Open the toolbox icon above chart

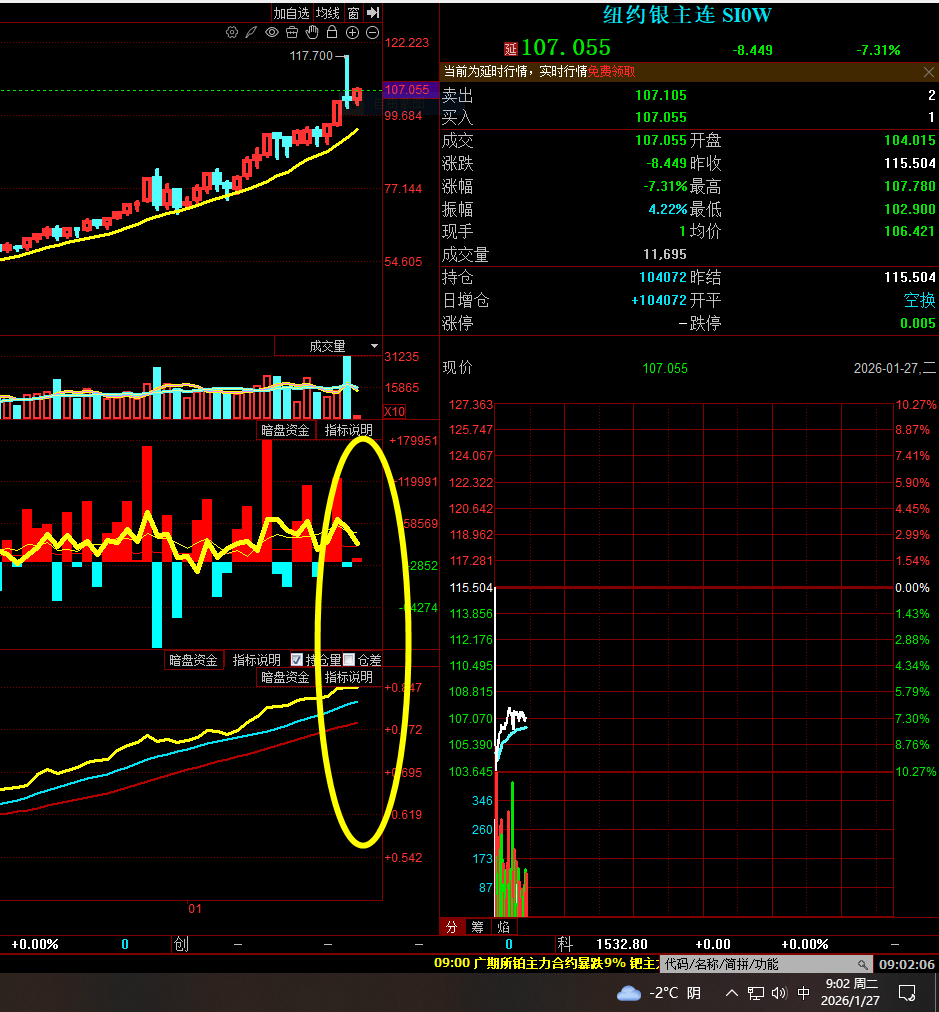292,32
